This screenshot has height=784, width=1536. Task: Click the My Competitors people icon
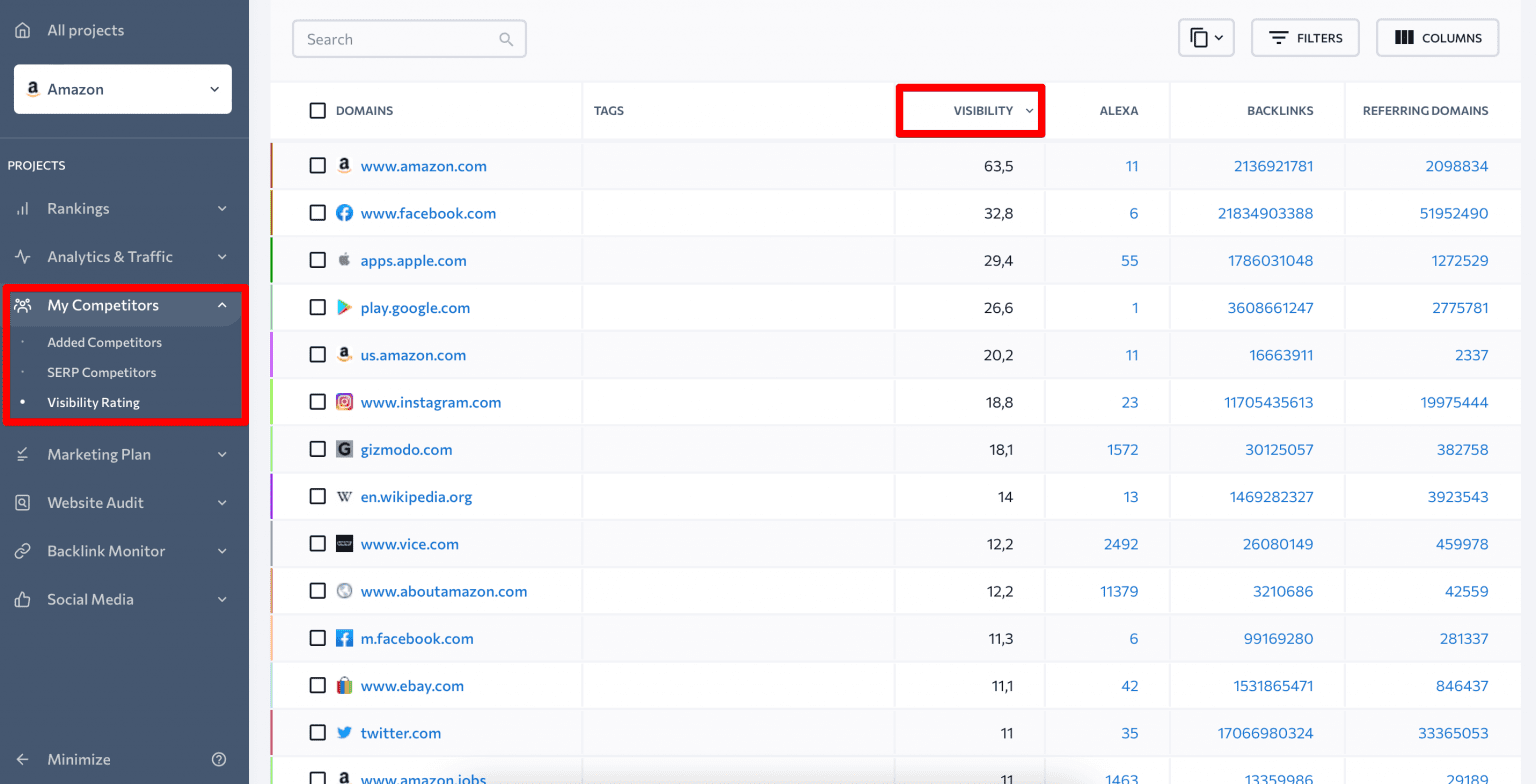coord(22,305)
